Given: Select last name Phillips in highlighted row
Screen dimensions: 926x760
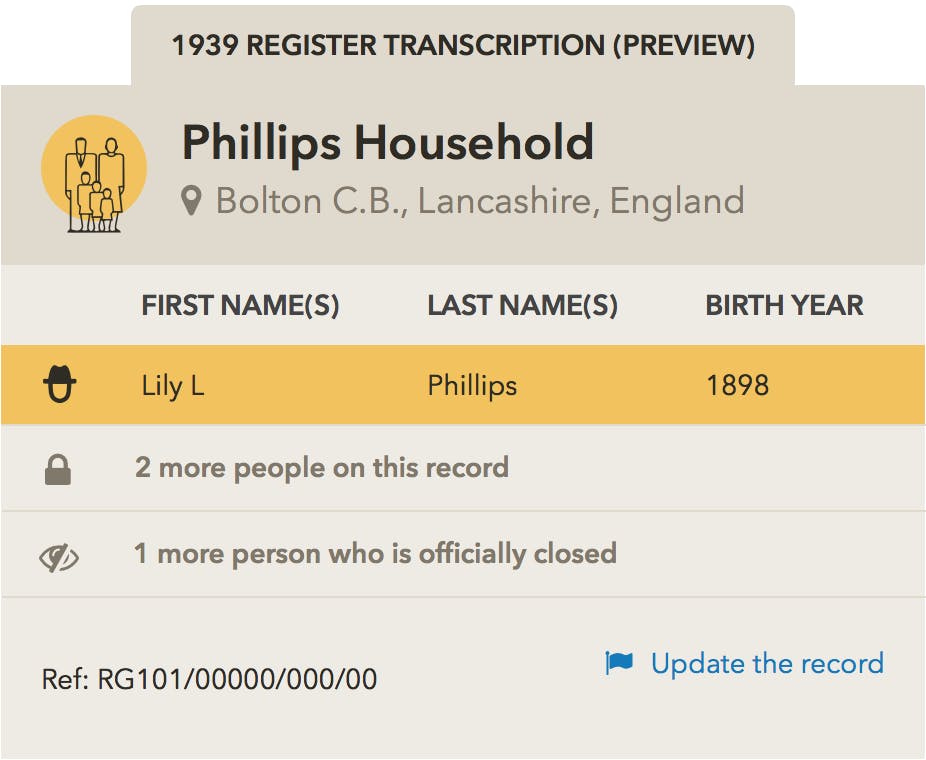Looking at the screenshot, I should [472, 386].
